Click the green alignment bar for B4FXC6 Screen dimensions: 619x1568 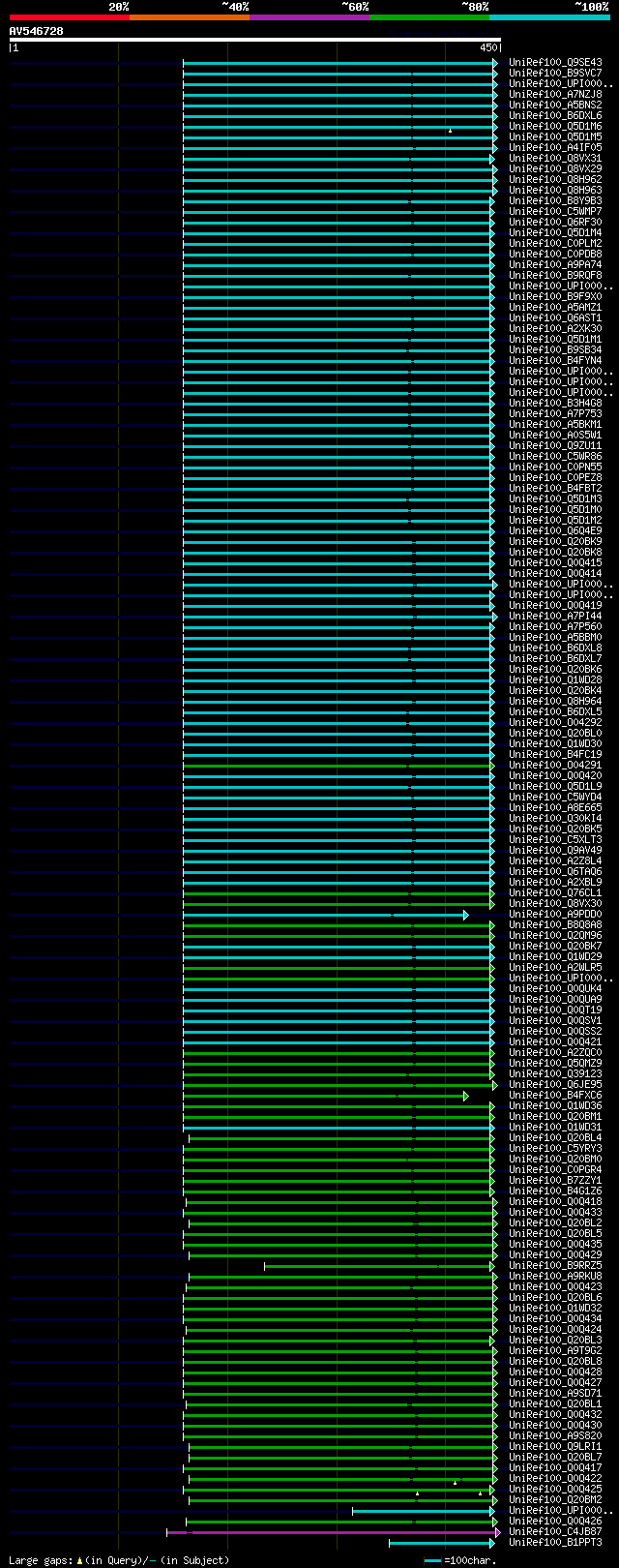325,1096
